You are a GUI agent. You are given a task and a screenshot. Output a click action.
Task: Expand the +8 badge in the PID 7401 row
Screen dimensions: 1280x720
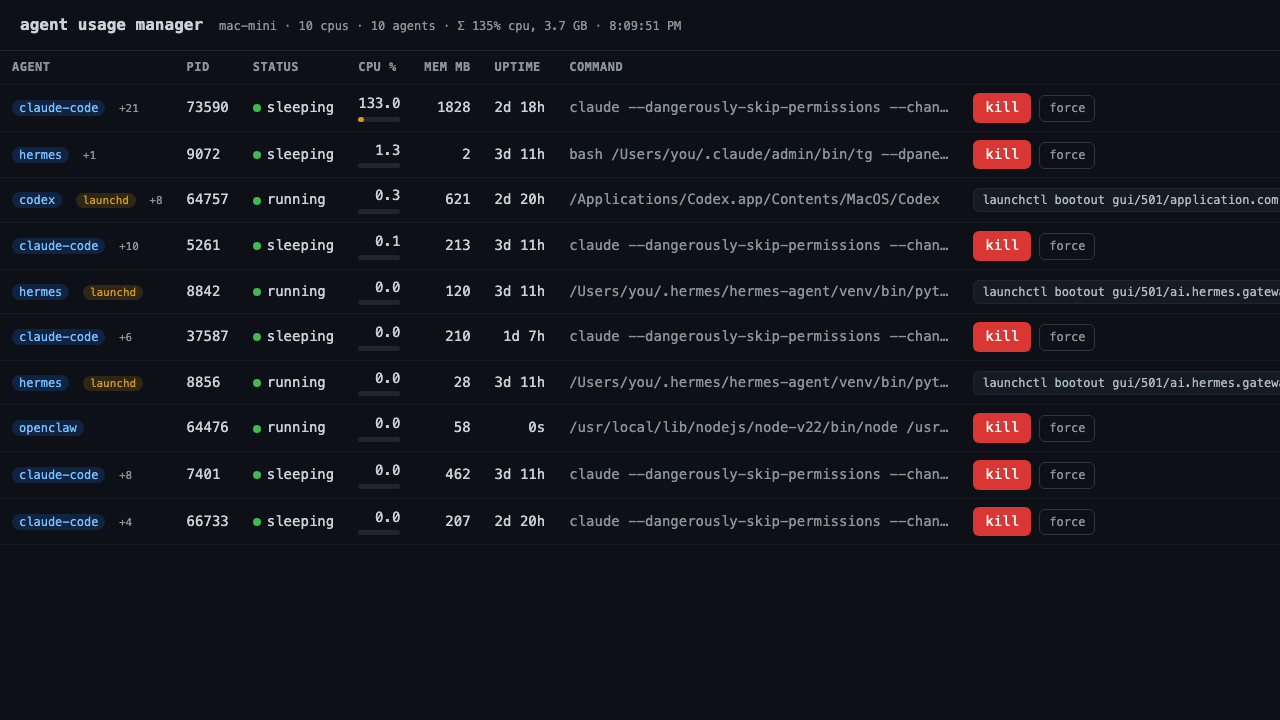(x=126, y=475)
